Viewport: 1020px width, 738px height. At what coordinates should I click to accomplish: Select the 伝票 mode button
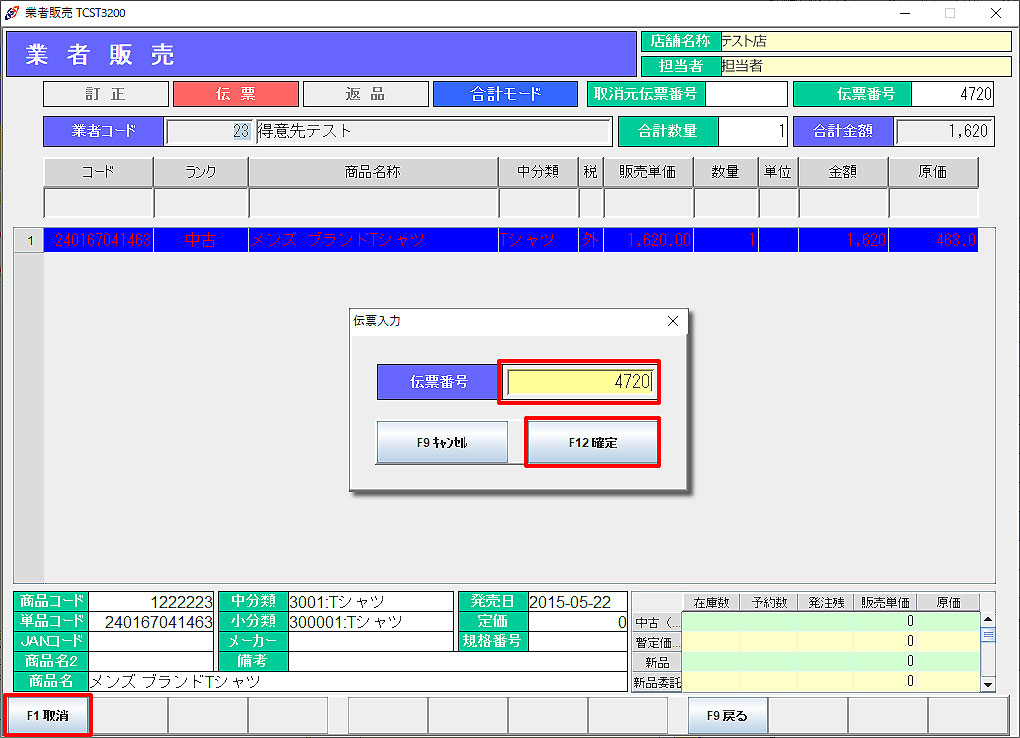[x=236, y=94]
